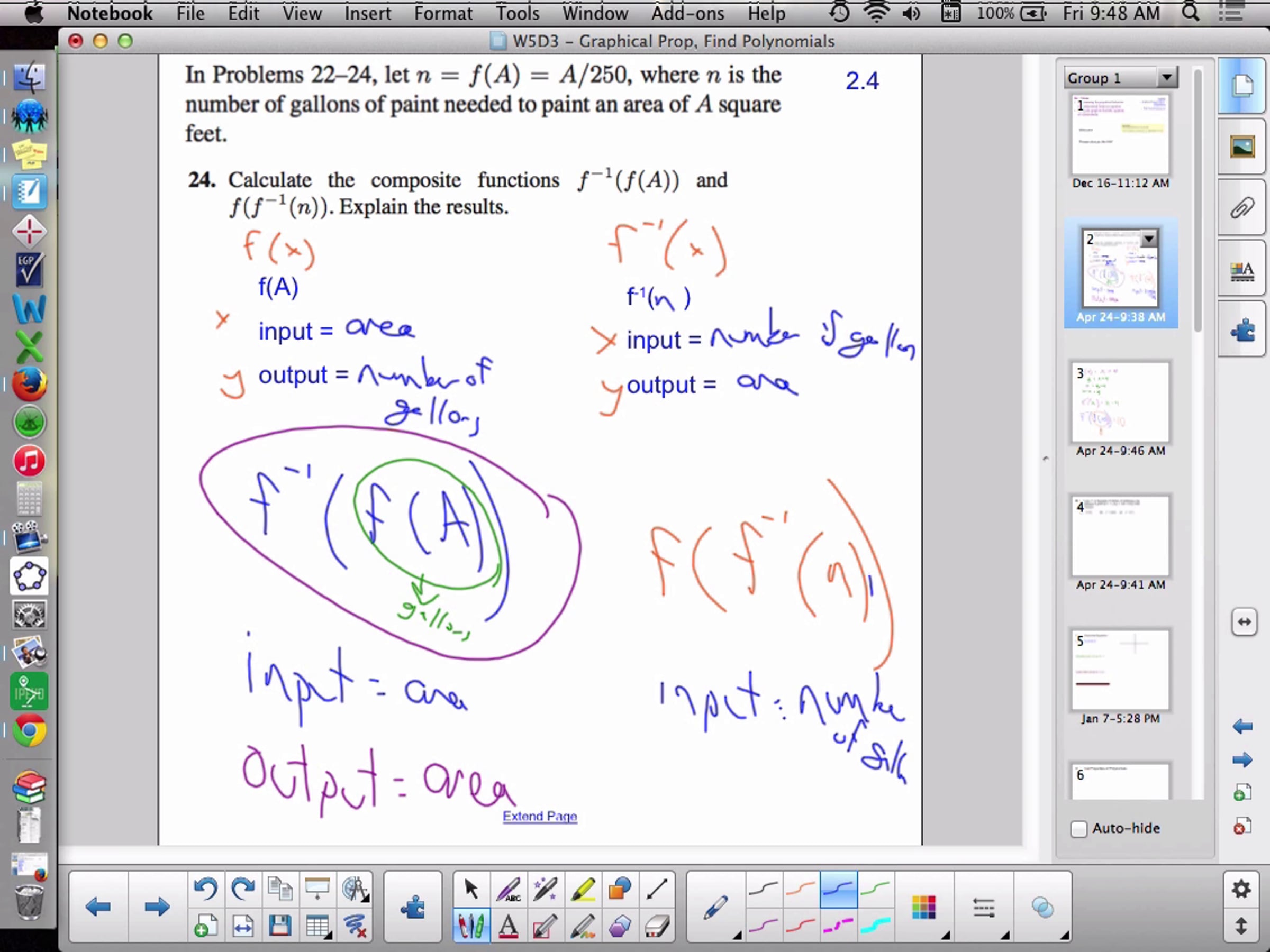The height and width of the screenshot is (952, 1270).
Task: Select the Highlighter pen tool
Action: (x=582, y=890)
